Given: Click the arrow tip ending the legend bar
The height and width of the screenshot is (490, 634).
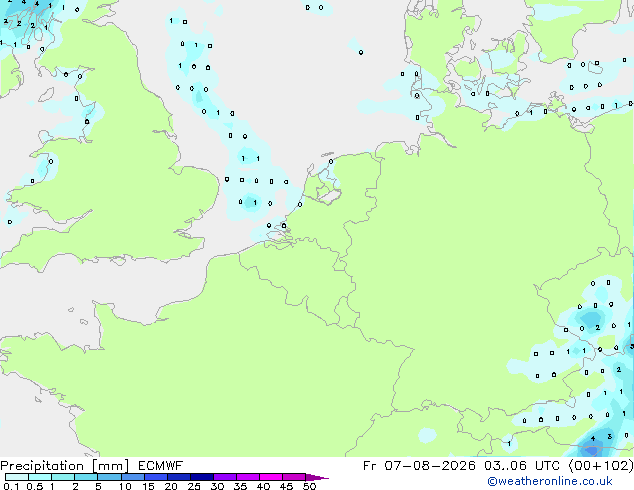Looking at the screenshot, I should pyautogui.click(x=317, y=477).
